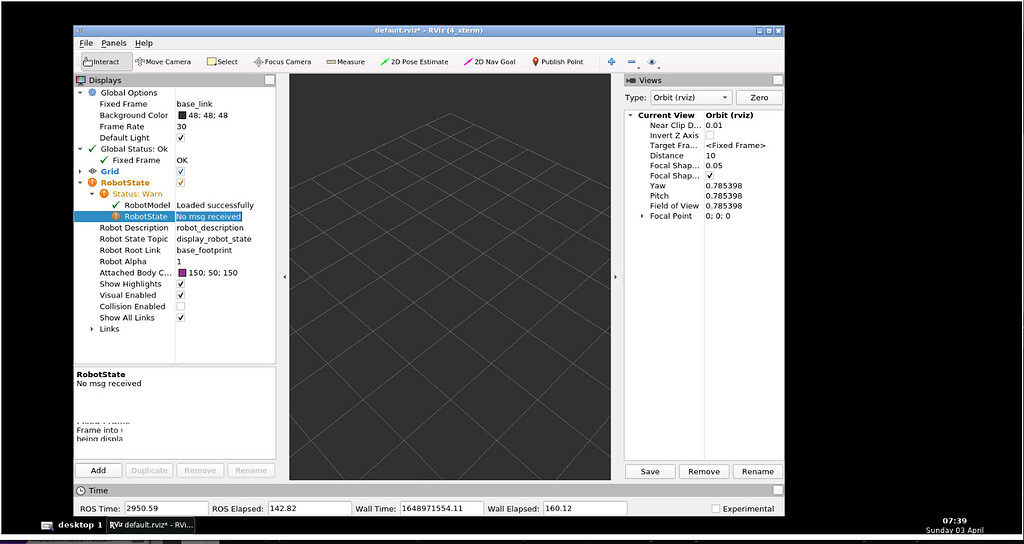Screen dimensions: 1024x544
Task: Click the Publish Point tool
Action: click(x=557, y=62)
